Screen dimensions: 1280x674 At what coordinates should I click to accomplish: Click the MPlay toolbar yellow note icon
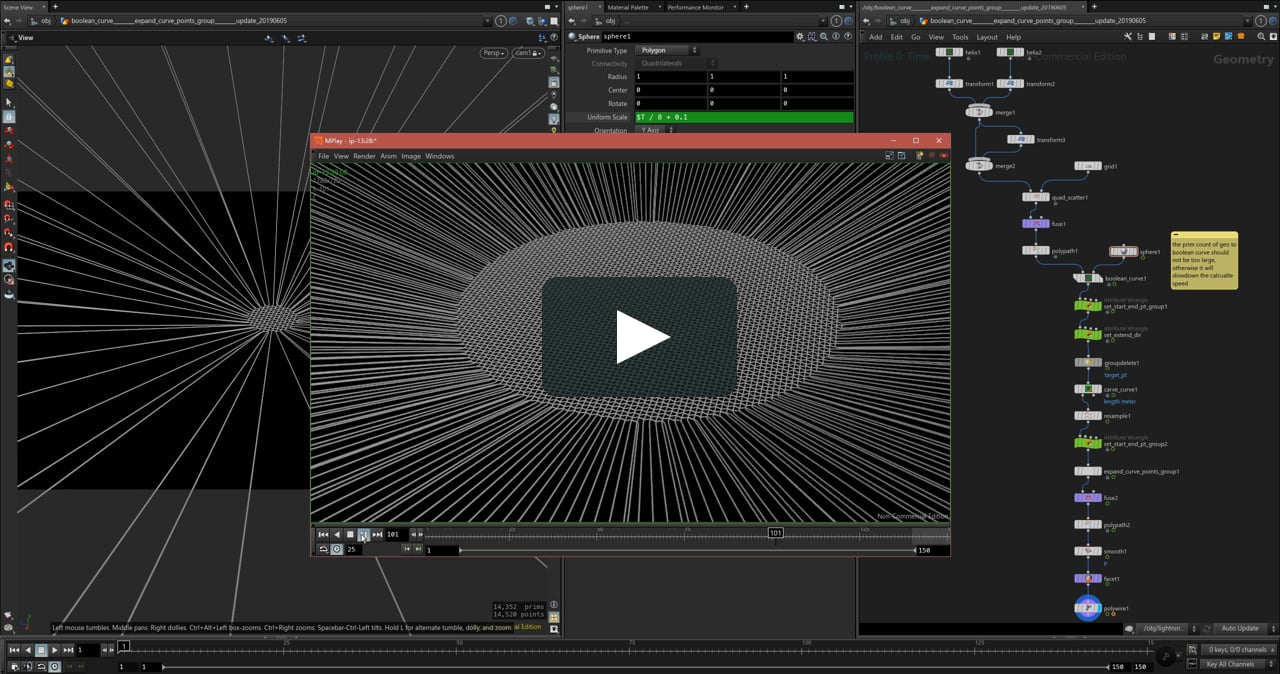[x=919, y=156]
